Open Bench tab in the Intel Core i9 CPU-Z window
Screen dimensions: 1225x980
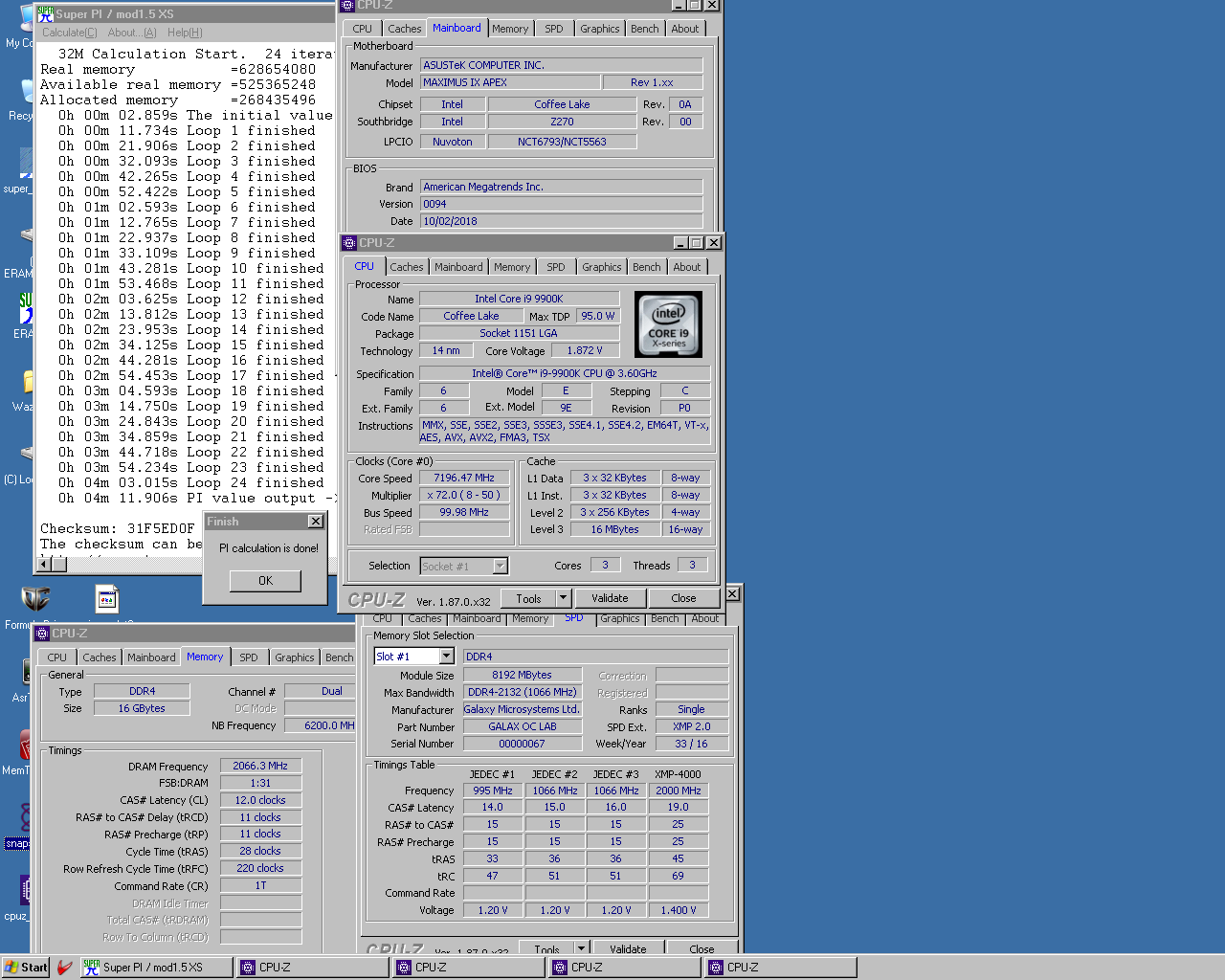pyautogui.click(x=647, y=267)
